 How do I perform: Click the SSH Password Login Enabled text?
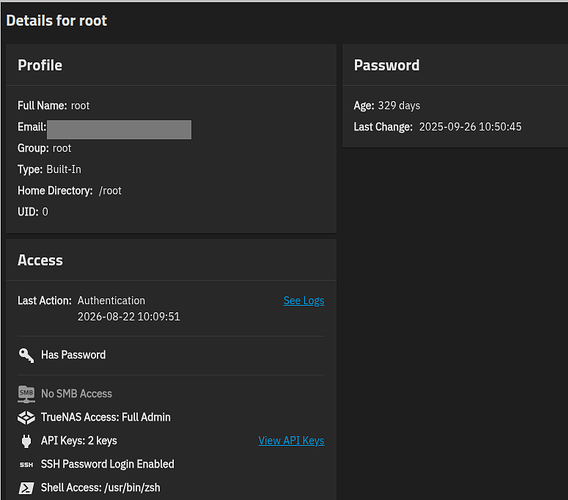coord(108,464)
